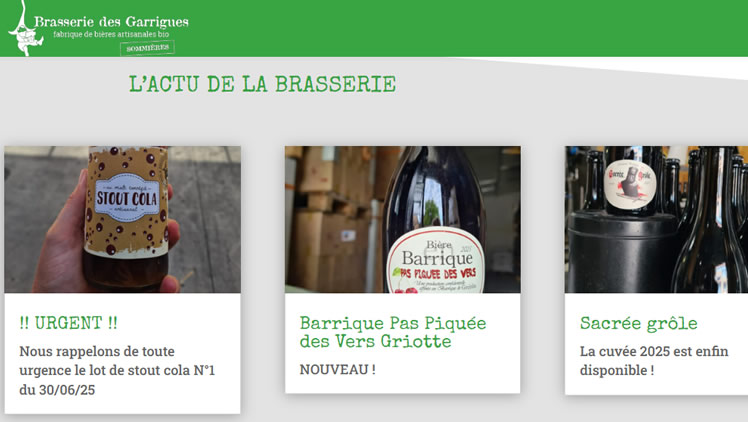Open the Sacrée grôle bottles photo
748x422 pixels.
(656, 219)
